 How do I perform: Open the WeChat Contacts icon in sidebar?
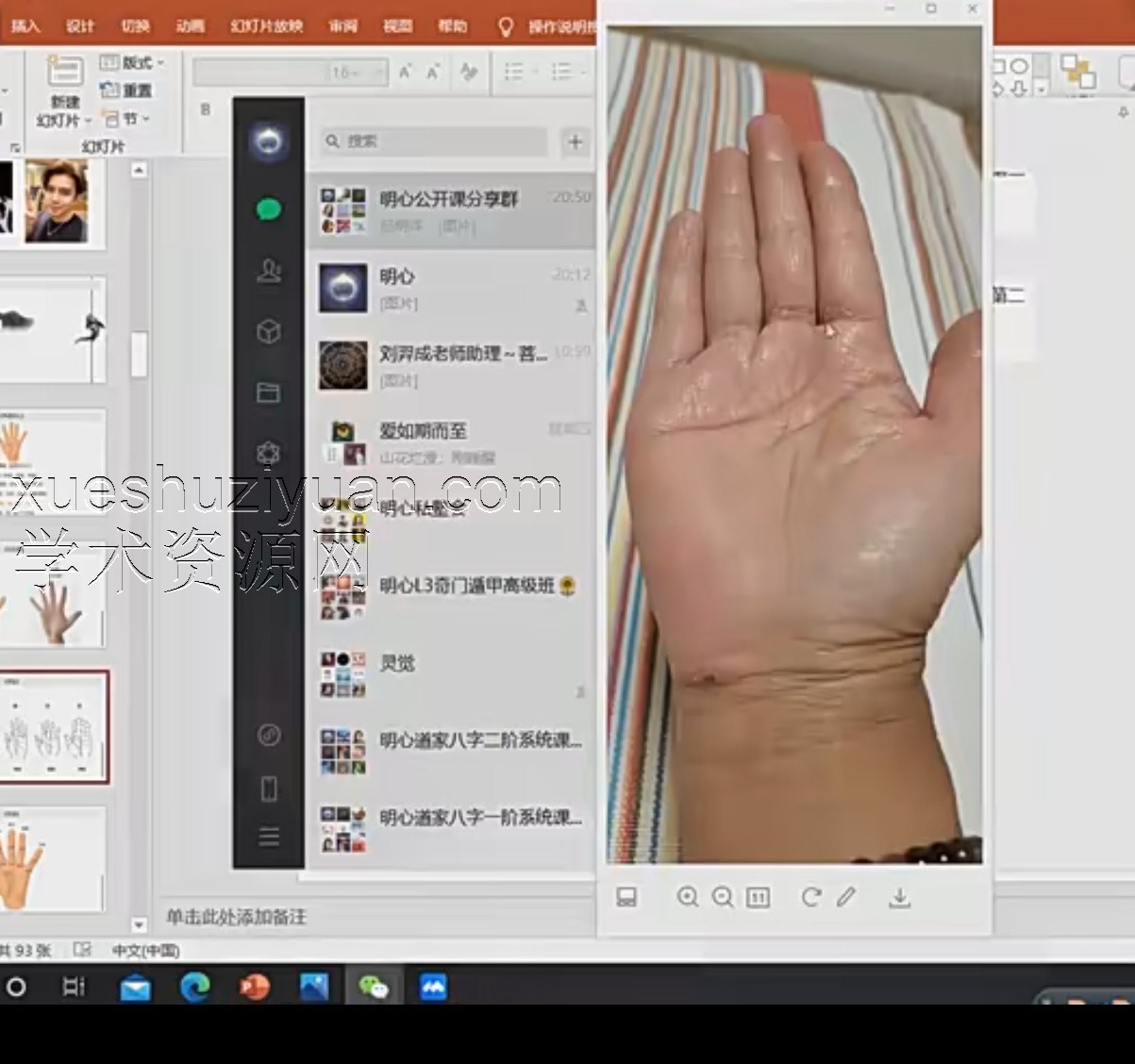269,273
